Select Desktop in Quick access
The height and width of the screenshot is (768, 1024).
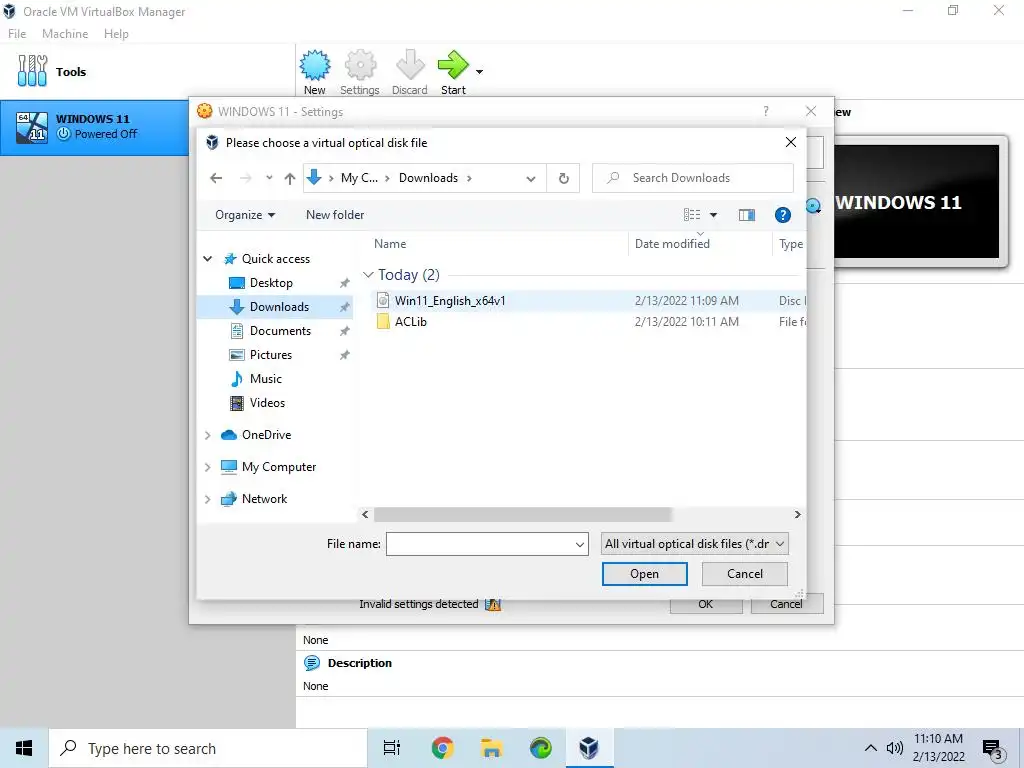[271, 283]
